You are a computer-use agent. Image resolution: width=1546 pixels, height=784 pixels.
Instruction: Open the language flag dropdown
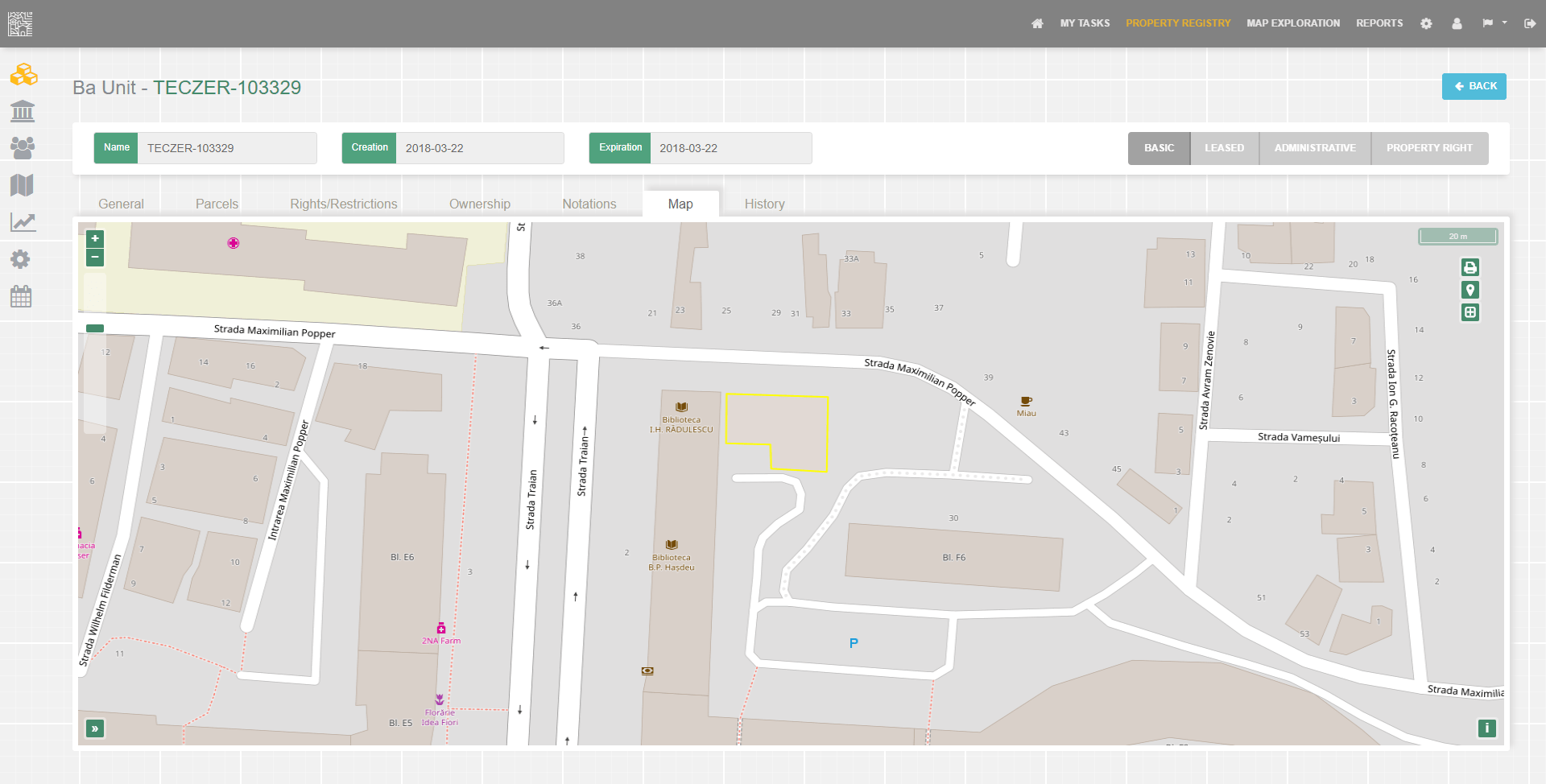pos(1494,23)
